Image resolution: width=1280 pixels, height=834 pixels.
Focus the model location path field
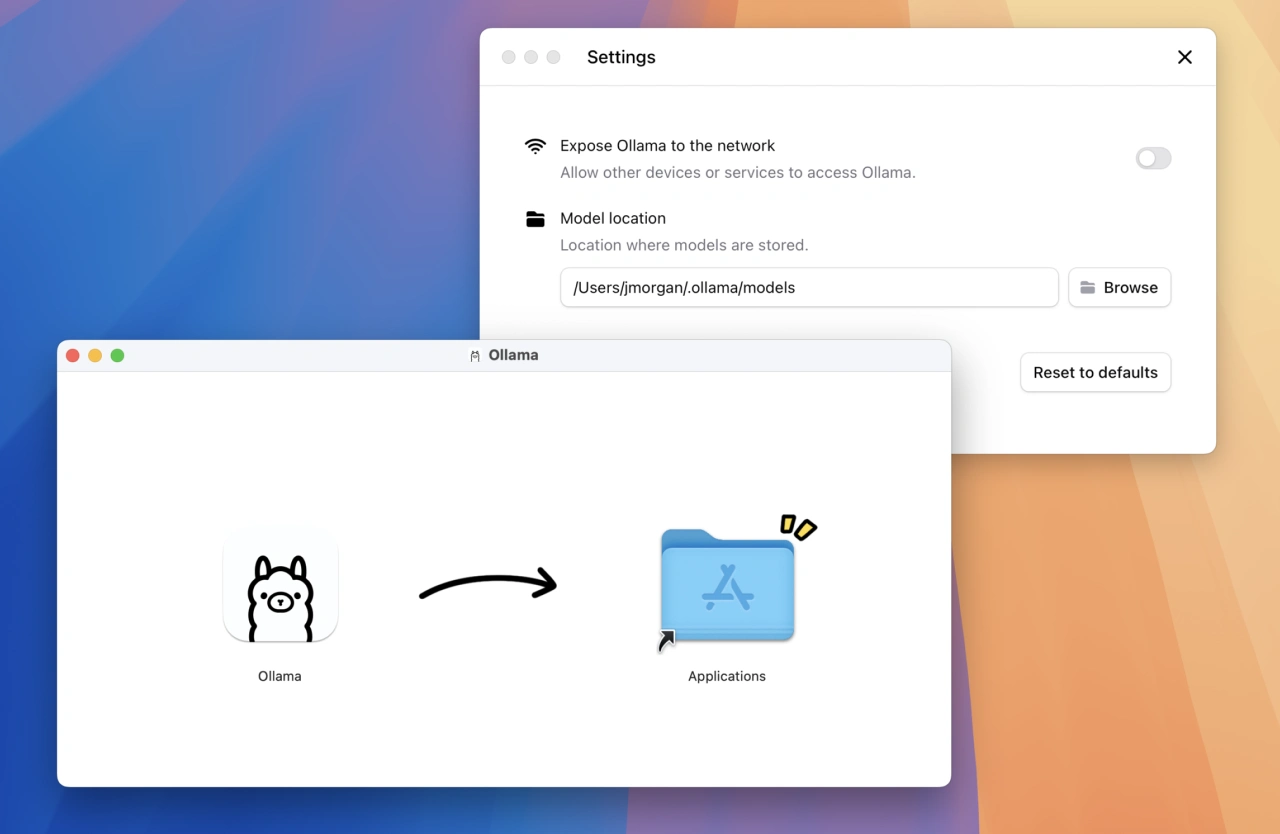tap(808, 287)
